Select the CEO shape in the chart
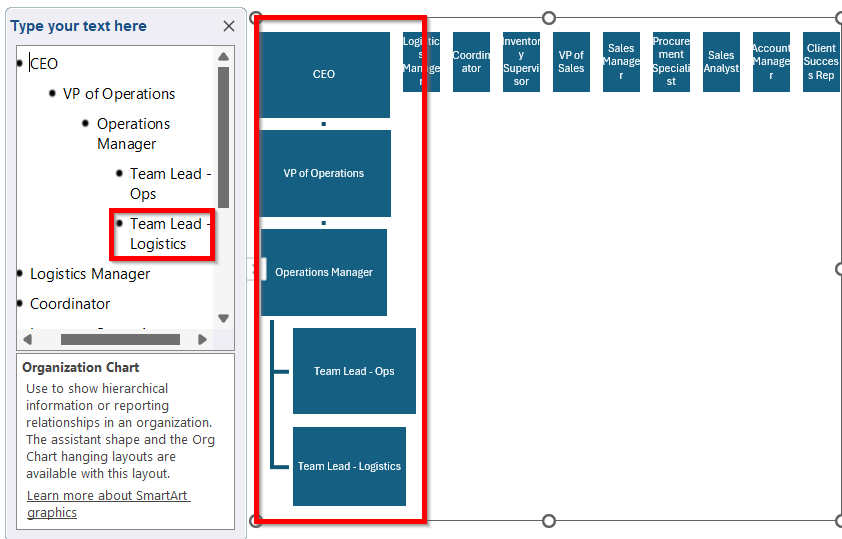The width and height of the screenshot is (842, 539). coord(324,75)
